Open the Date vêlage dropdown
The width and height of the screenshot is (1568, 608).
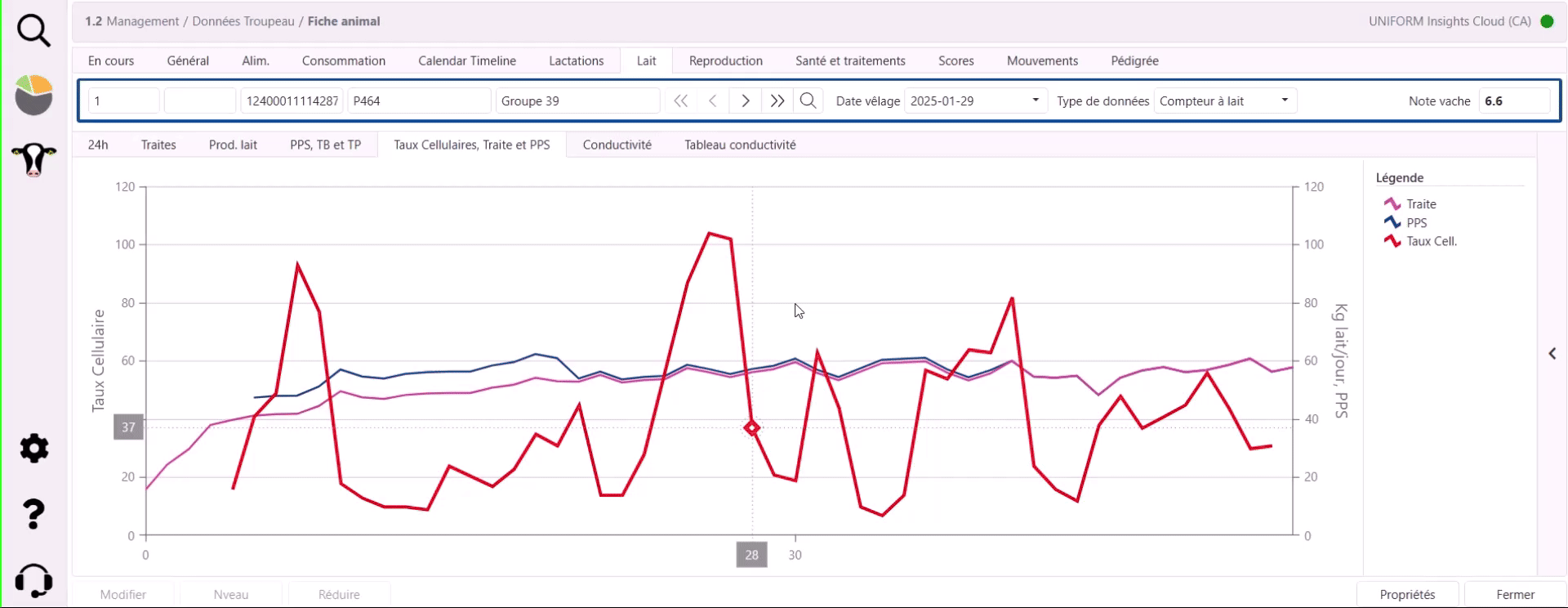1035,101
